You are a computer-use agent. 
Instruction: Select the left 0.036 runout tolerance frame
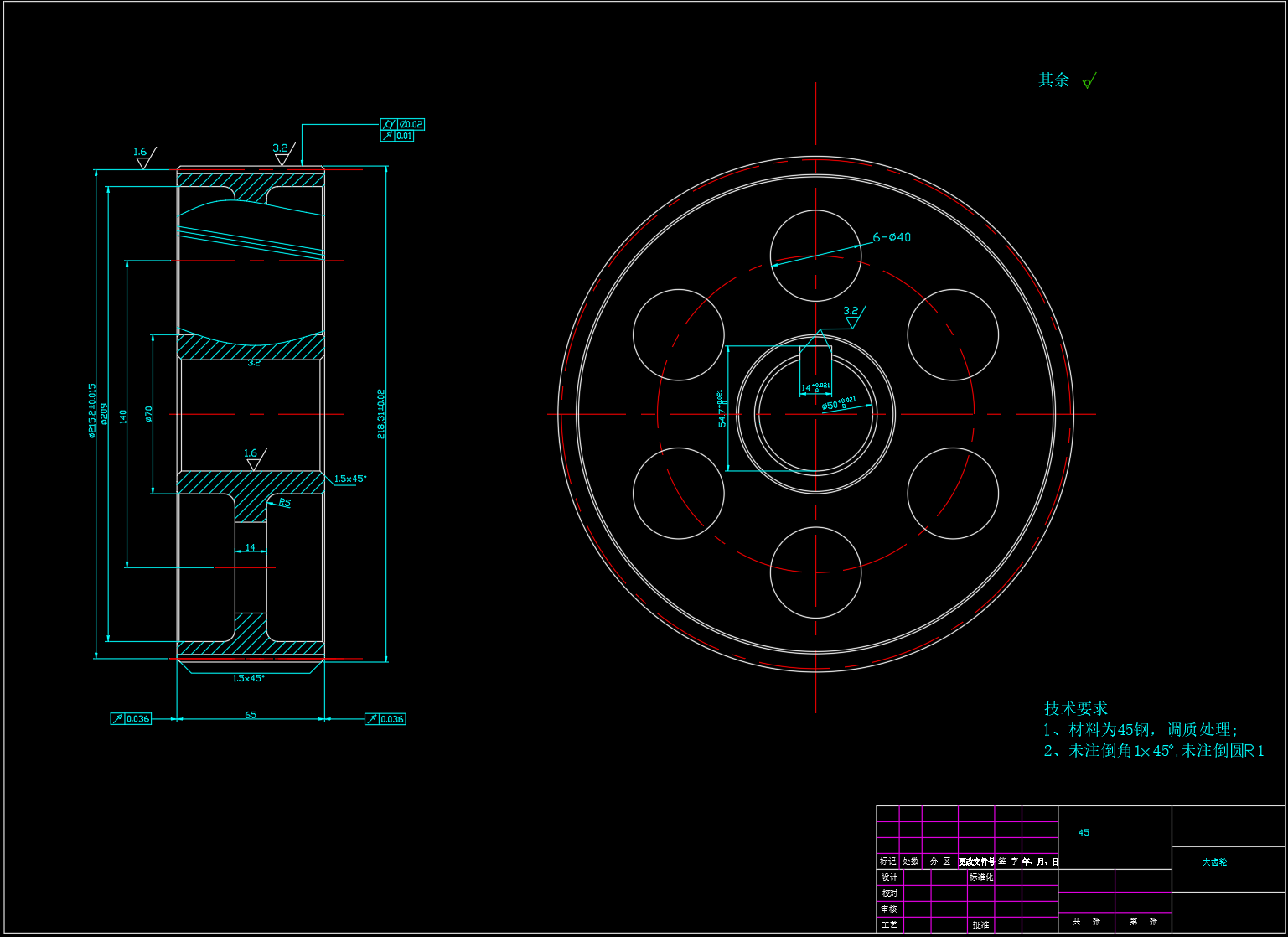[x=132, y=718]
